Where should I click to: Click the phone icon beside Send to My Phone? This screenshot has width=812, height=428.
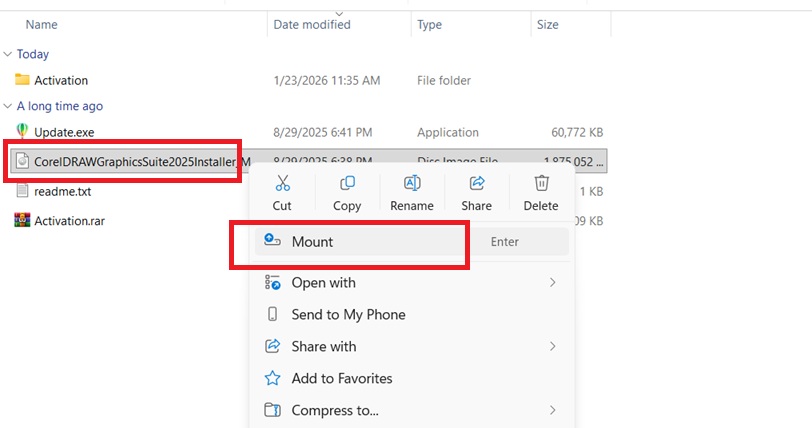(272, 314)
